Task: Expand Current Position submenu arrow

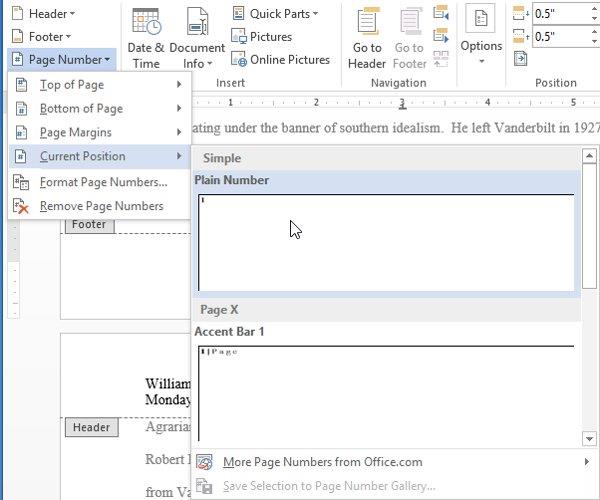Action: coord(179,156)
